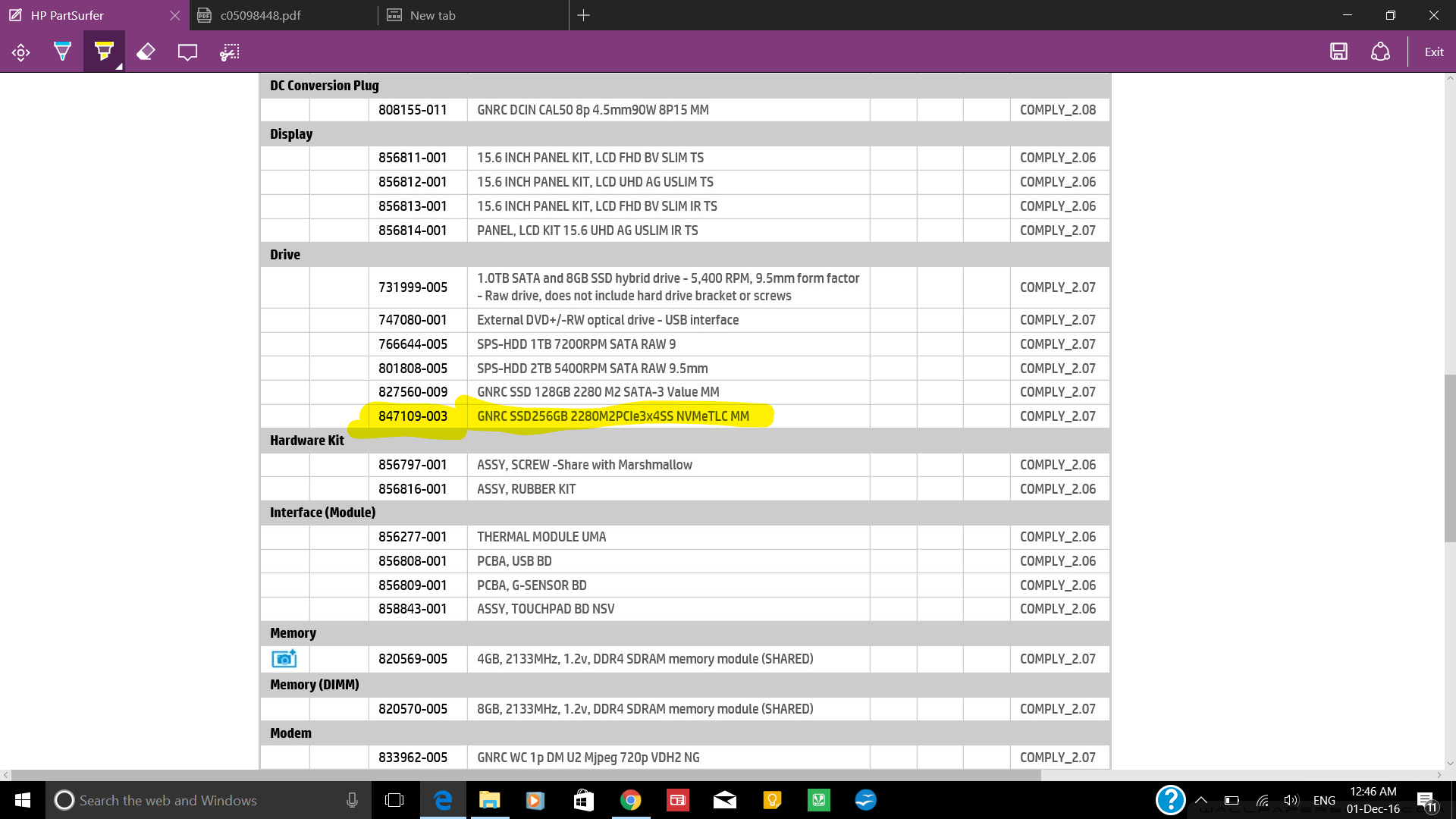Open the photo icon for part 820569-005
Viewport: 1456px width, 819px height.
(284, 658)
